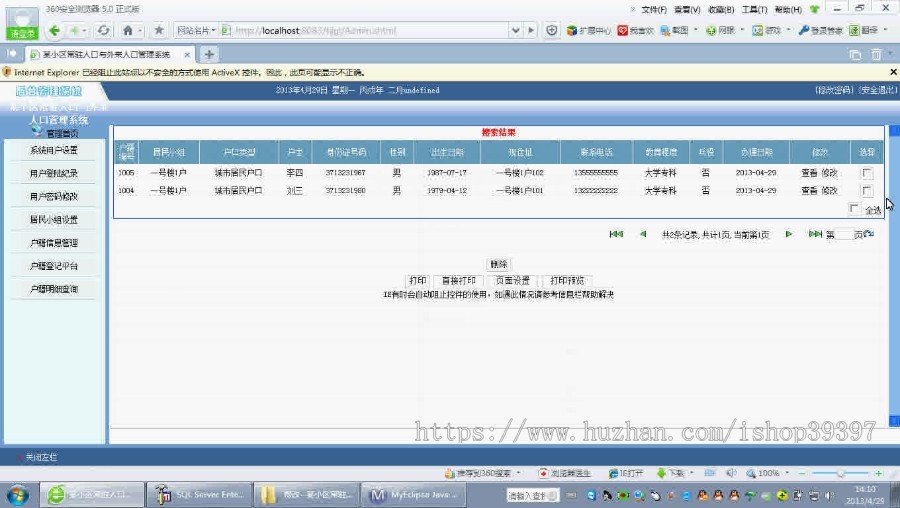The width and height of the screenshot is (900, 508).
Task: Expand the forward button history arrow
Action: point(84,30)
